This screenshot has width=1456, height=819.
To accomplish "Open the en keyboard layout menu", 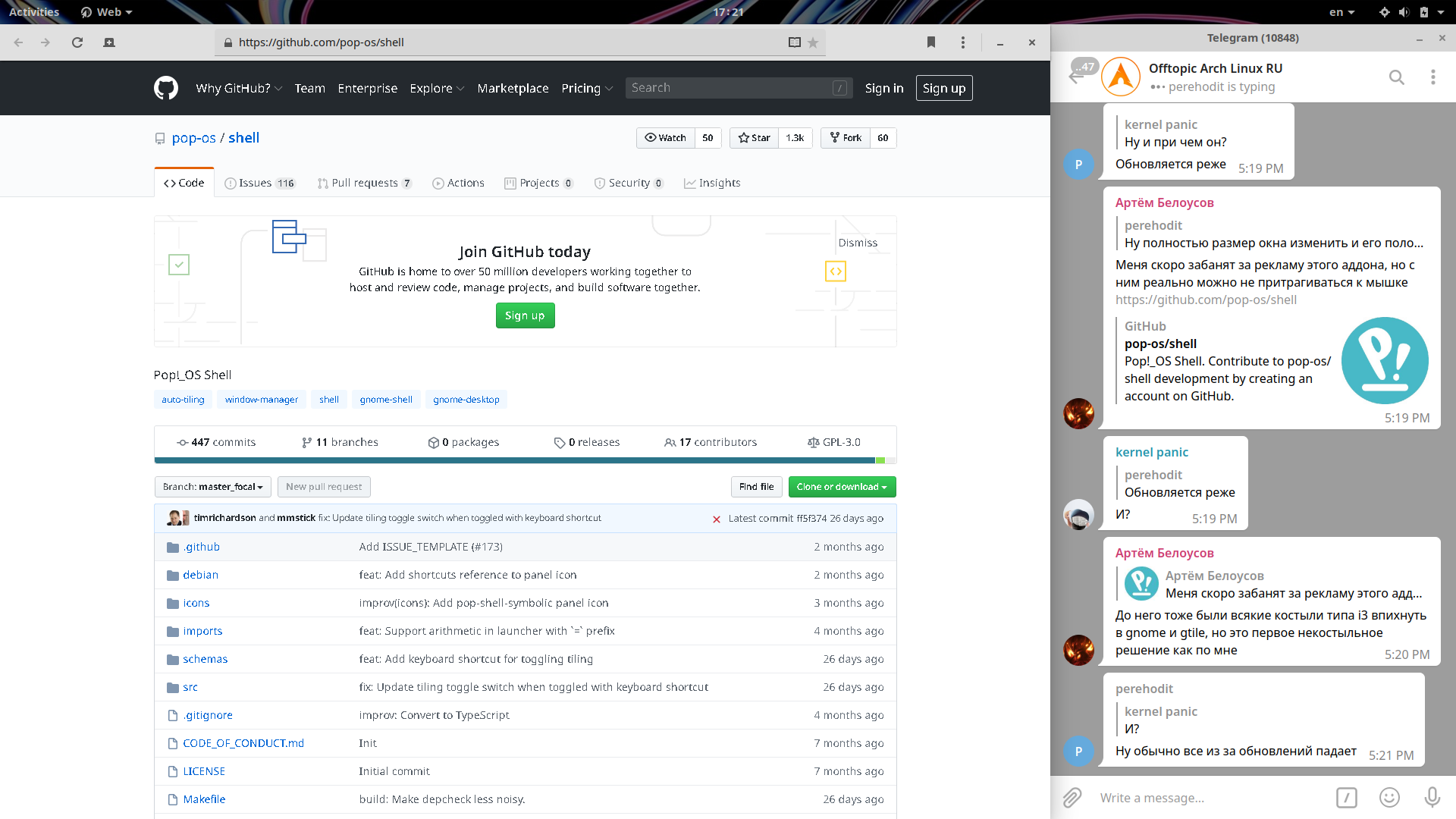I will [1341, 12].
